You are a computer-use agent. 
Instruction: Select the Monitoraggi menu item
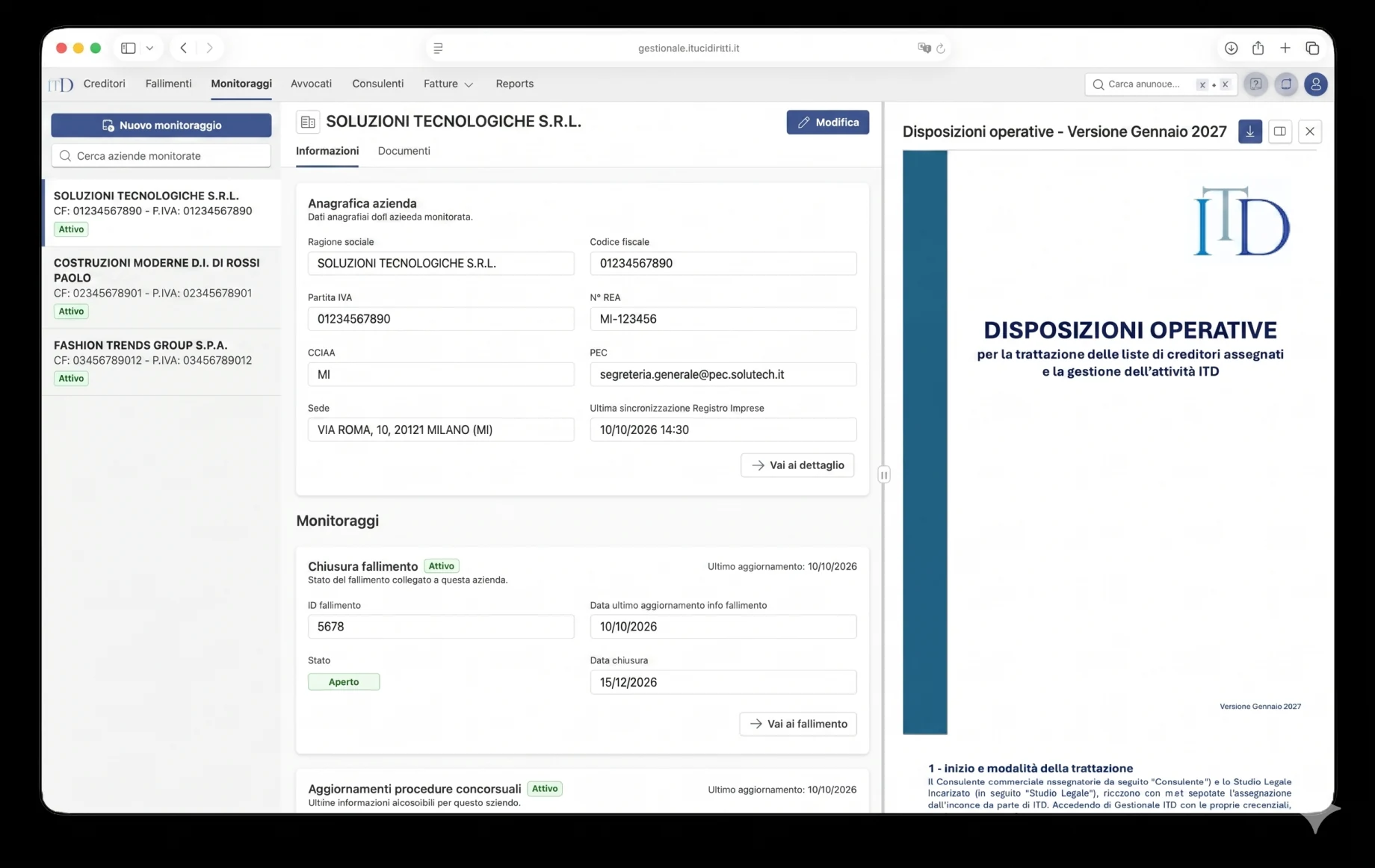click(x=241, y=84)
